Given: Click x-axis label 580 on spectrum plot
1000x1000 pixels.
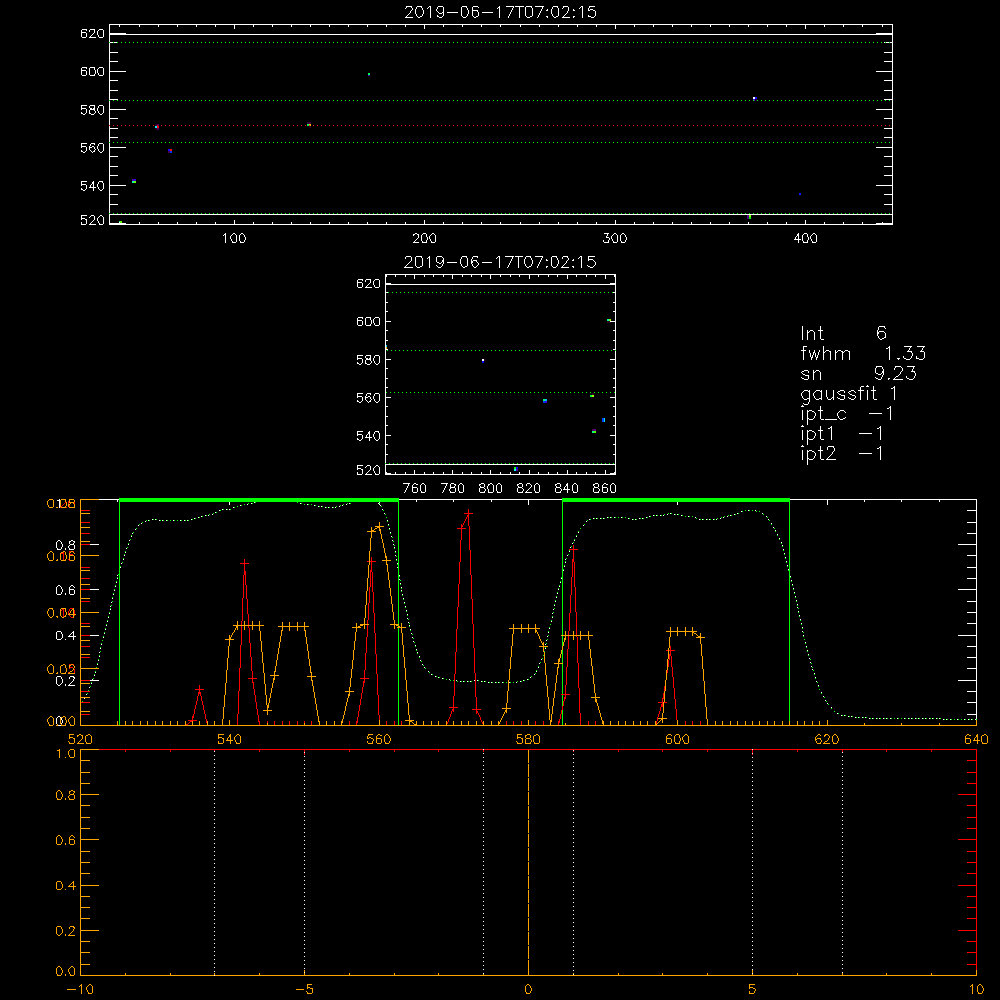Looking at the screenshot, I should click(528, 739).
